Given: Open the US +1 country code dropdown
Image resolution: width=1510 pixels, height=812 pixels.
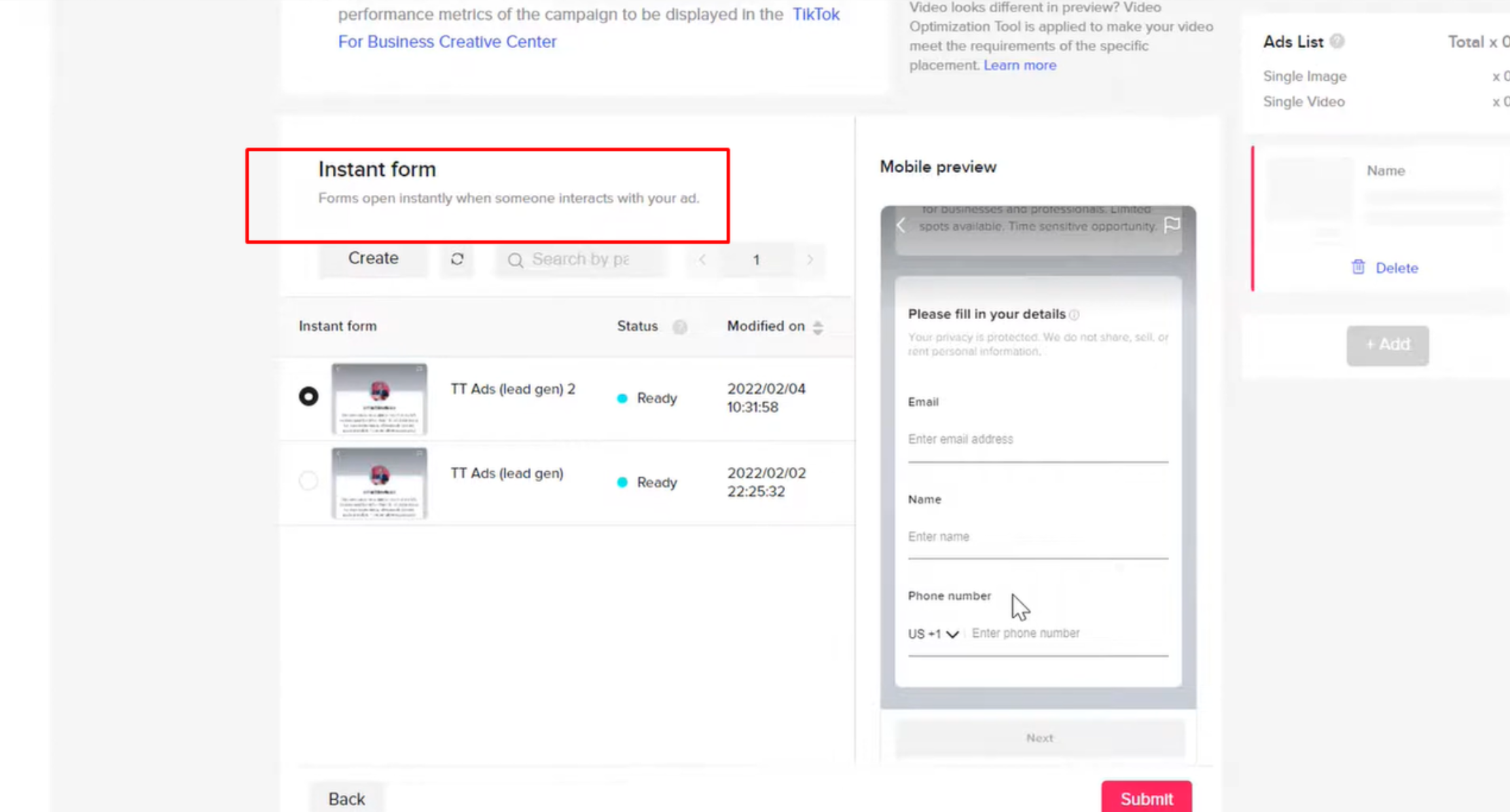Looking at the screenshot, I should tap(933, 633).
